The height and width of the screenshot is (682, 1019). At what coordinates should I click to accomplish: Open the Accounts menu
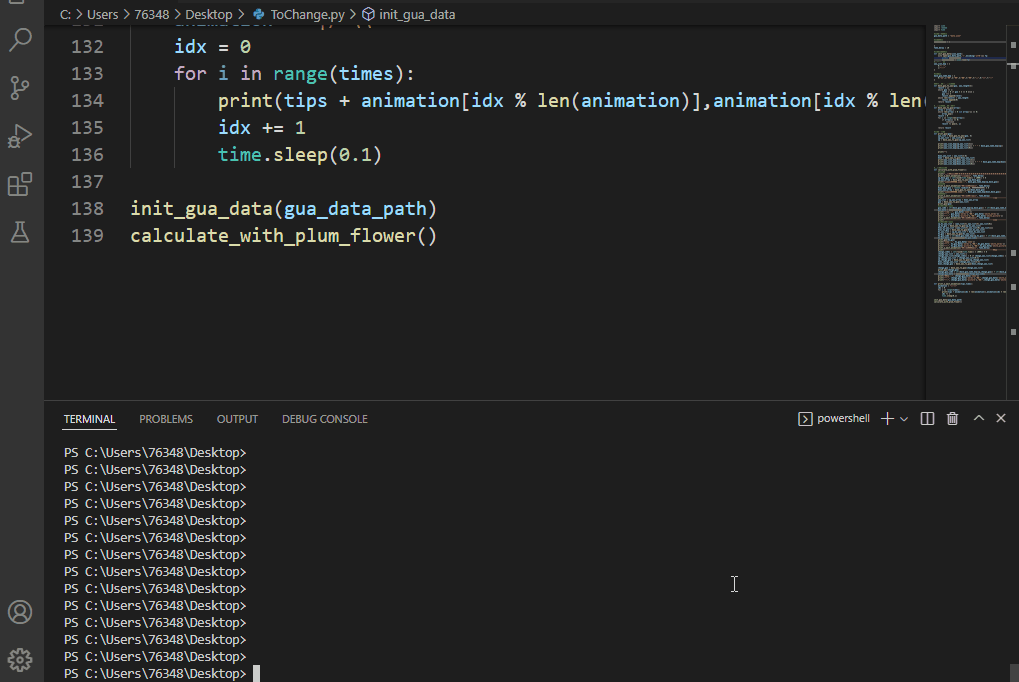coord(20,612)
